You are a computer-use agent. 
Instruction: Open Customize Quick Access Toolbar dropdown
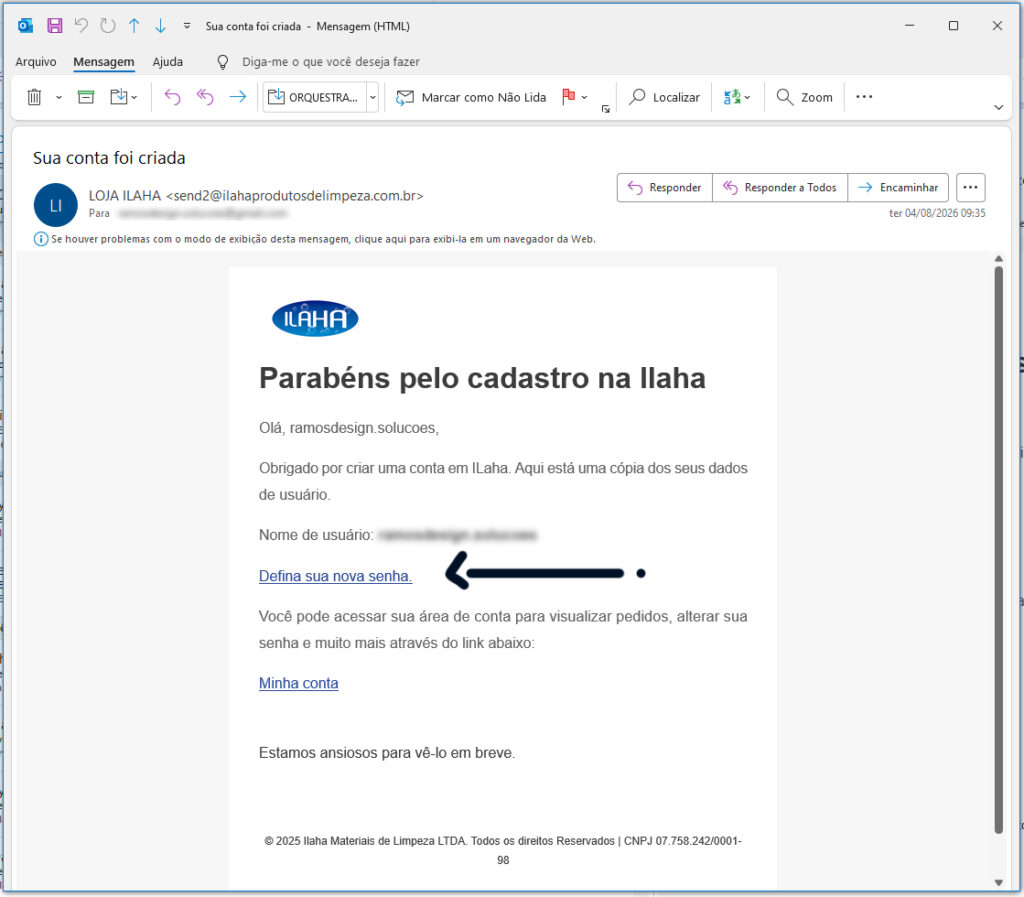187,26
